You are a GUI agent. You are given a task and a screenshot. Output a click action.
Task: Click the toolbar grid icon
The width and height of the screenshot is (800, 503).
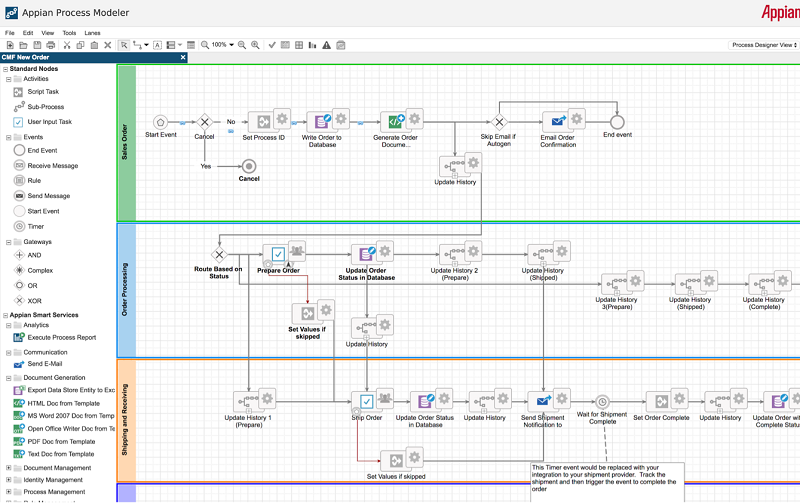(x=299, y=45)
